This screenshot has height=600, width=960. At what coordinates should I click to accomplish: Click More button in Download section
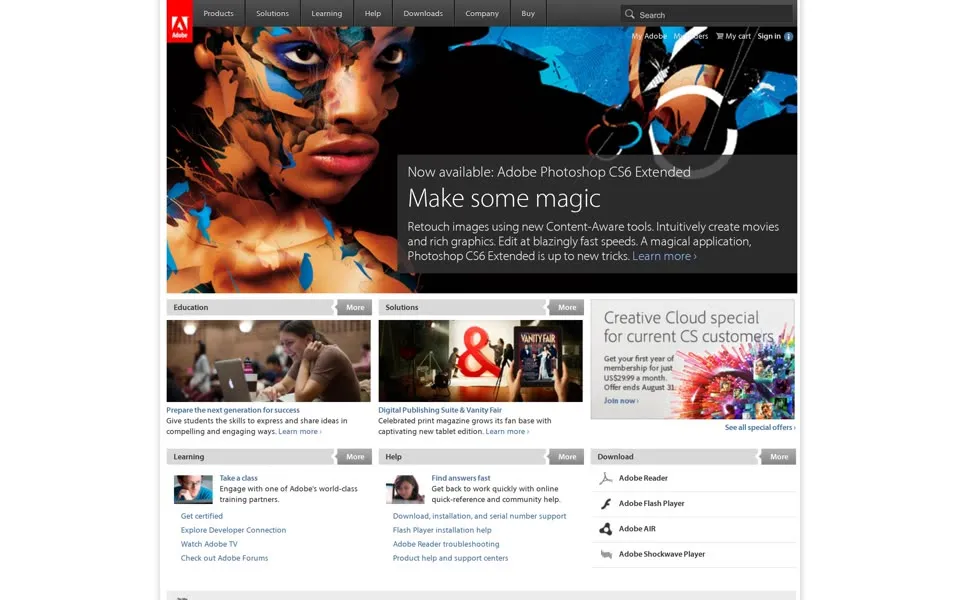pos(779,457)
